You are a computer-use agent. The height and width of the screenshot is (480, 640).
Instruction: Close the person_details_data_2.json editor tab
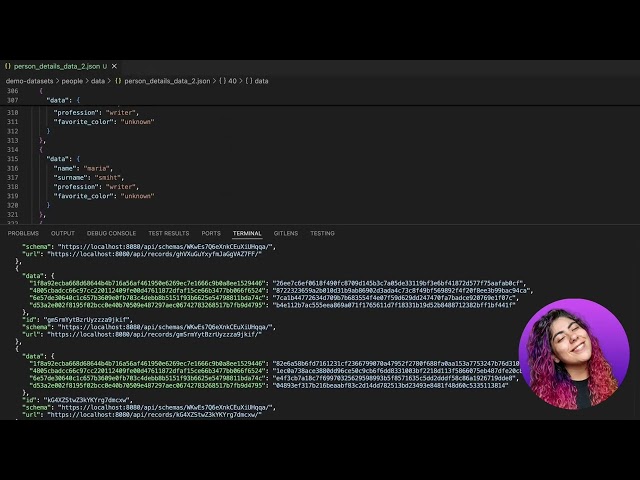coord(114,66)
